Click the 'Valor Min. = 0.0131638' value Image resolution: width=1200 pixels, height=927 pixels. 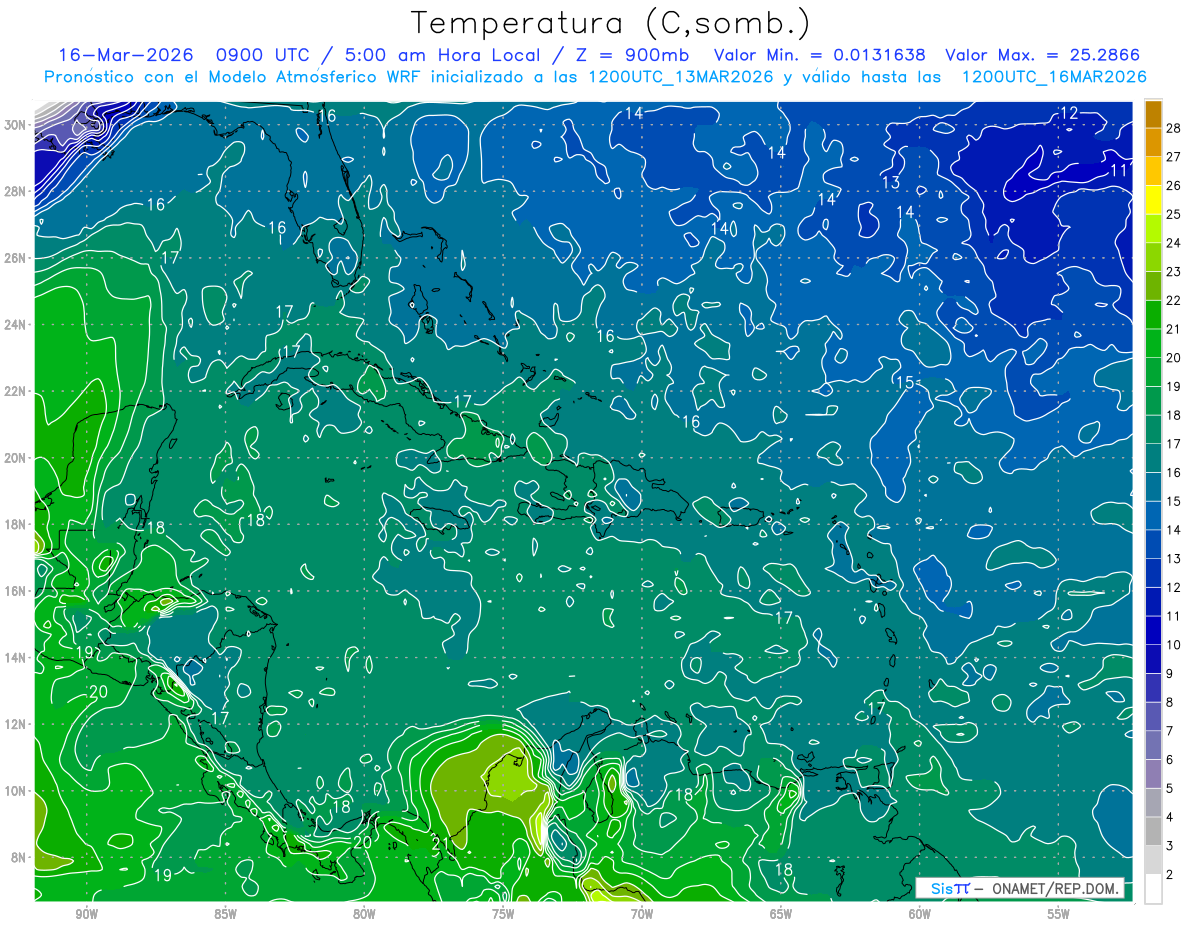tap(819, 56)
